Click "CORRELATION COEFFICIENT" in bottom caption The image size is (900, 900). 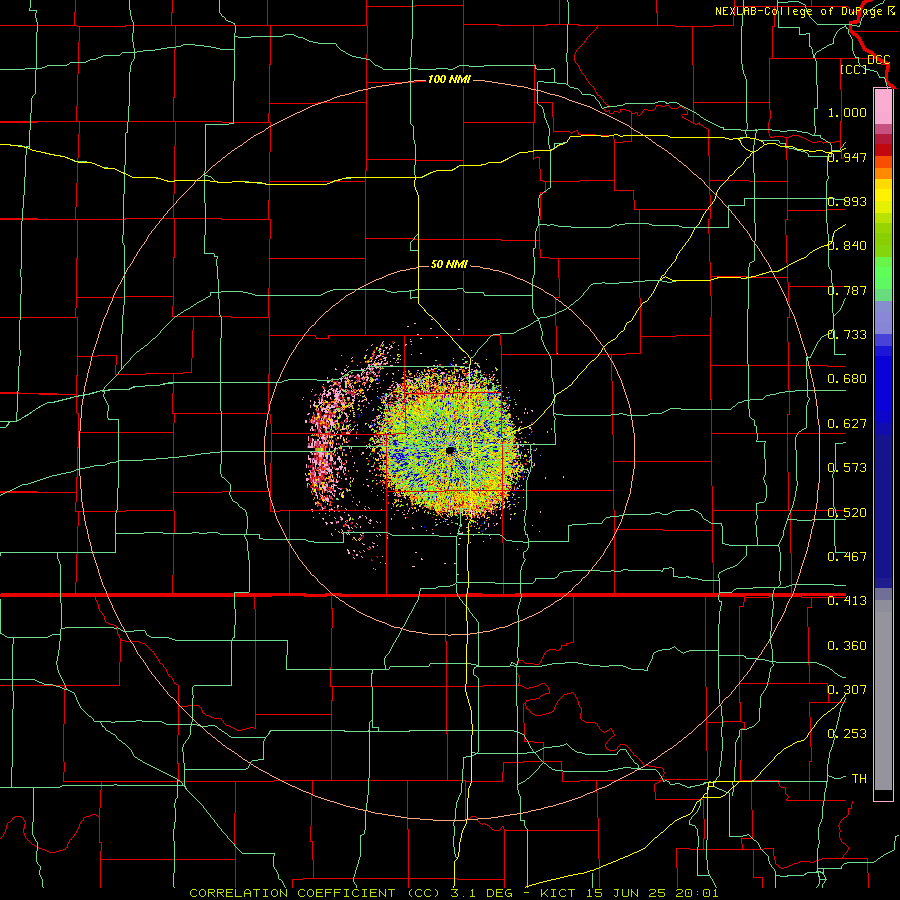(x=292, y=893)
